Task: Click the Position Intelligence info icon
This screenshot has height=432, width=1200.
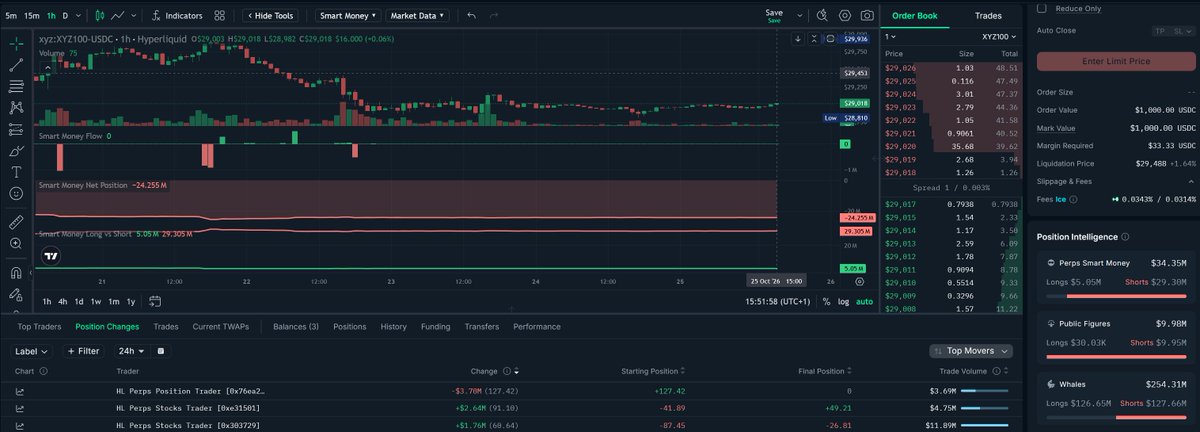Action: (x=1126, y=237)
